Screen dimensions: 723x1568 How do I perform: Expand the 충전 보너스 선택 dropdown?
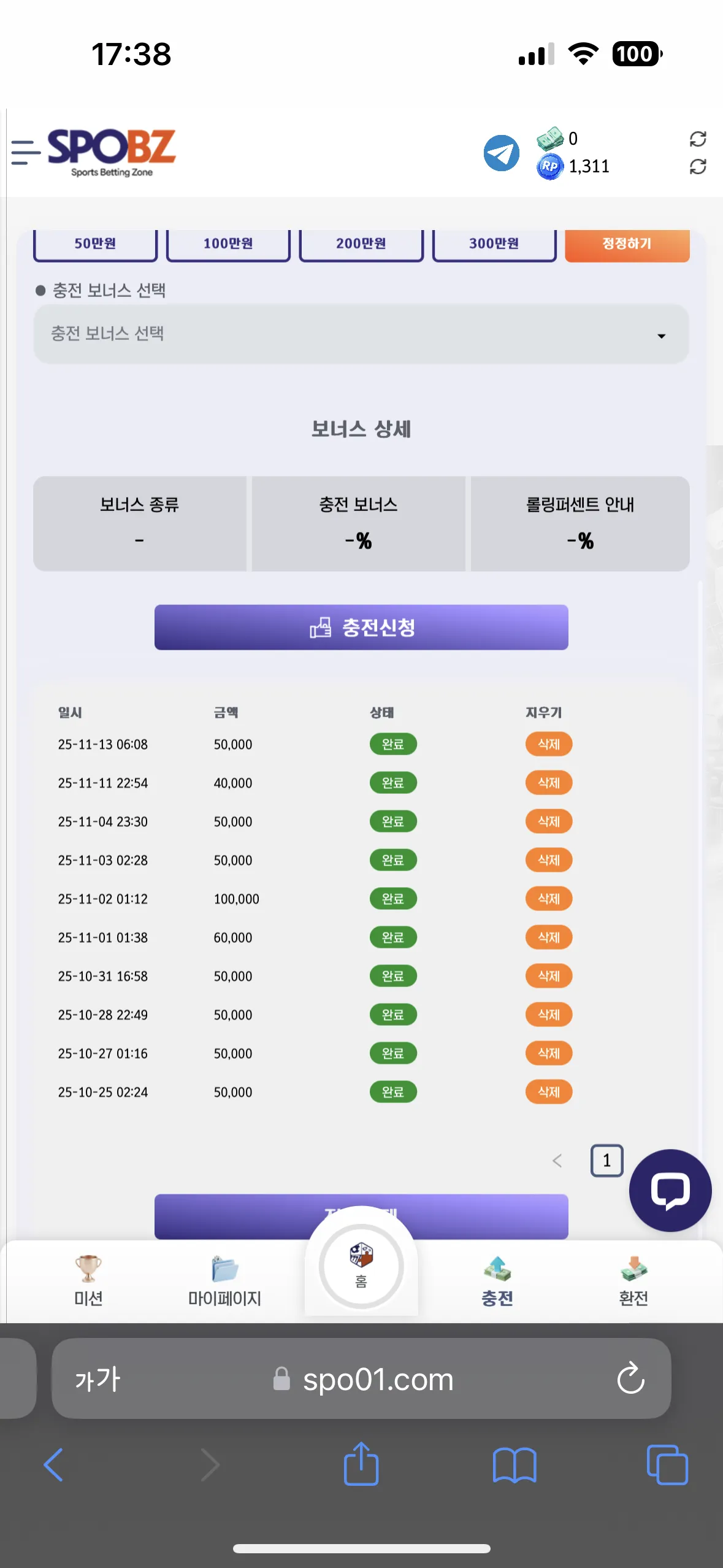click(x=361, y=334)
